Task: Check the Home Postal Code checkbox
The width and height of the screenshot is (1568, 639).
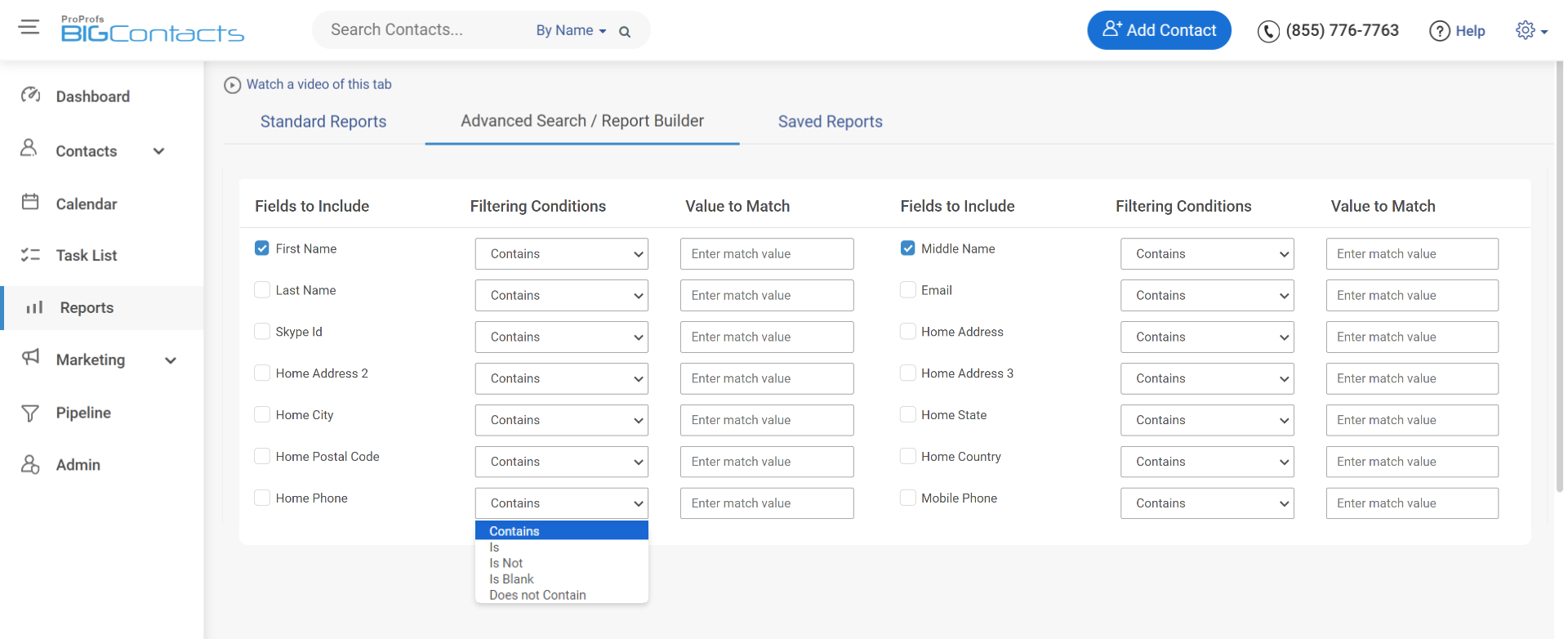Action: pos(262,456)
